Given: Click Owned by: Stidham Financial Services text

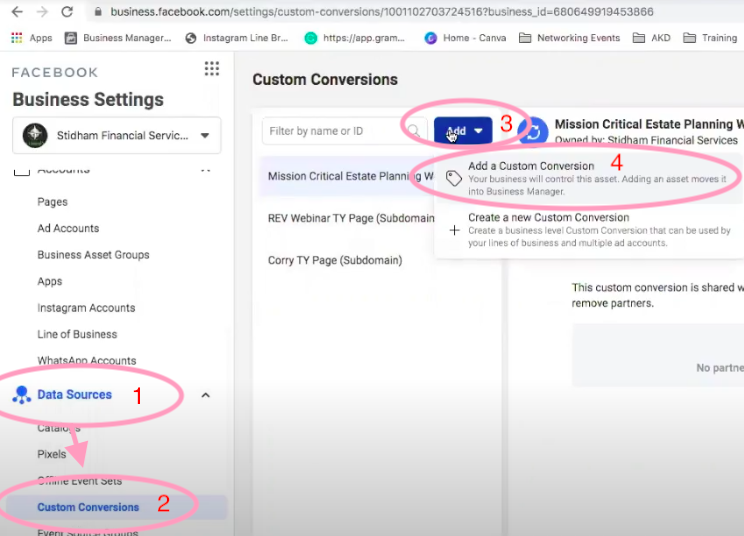Looking at the screenshot, I should (646, 140).
